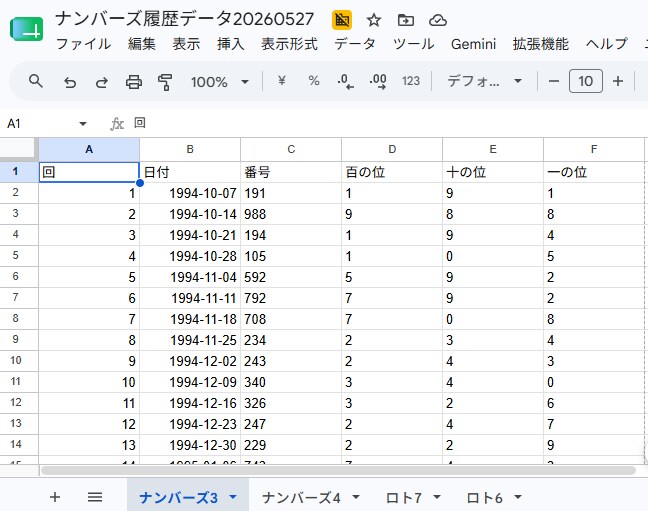Format as yen currency
The height and width of the screenshot is (511, 648).
(x=282, y=81)
